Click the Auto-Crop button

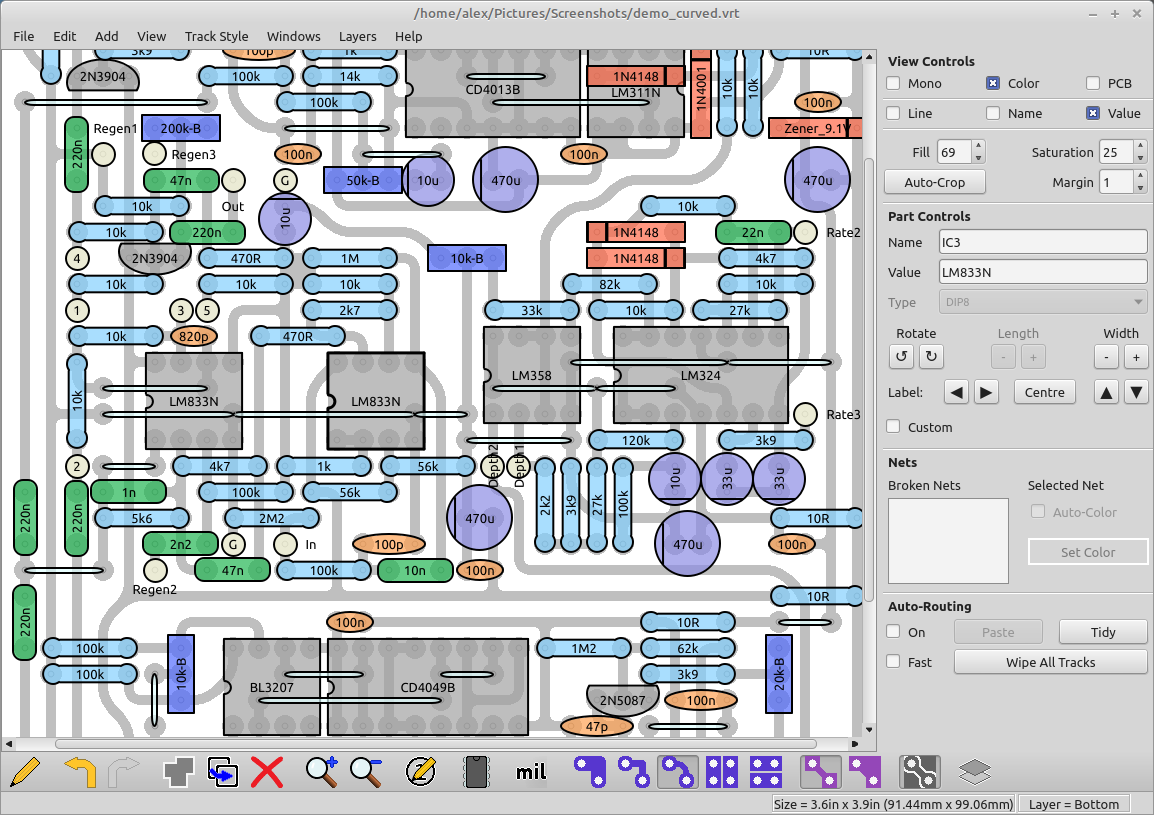934,182
